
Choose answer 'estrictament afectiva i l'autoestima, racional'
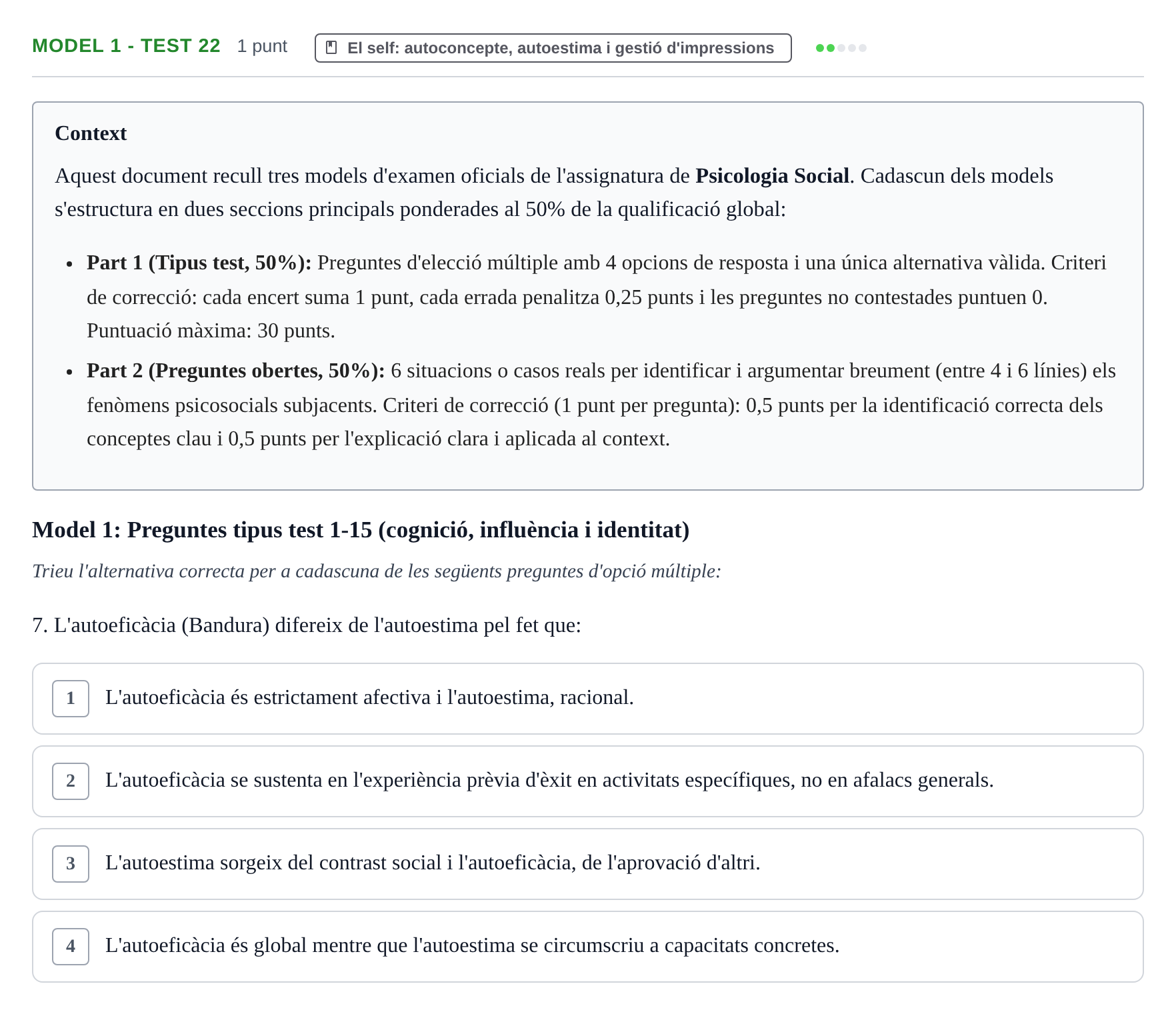(587, 699)
